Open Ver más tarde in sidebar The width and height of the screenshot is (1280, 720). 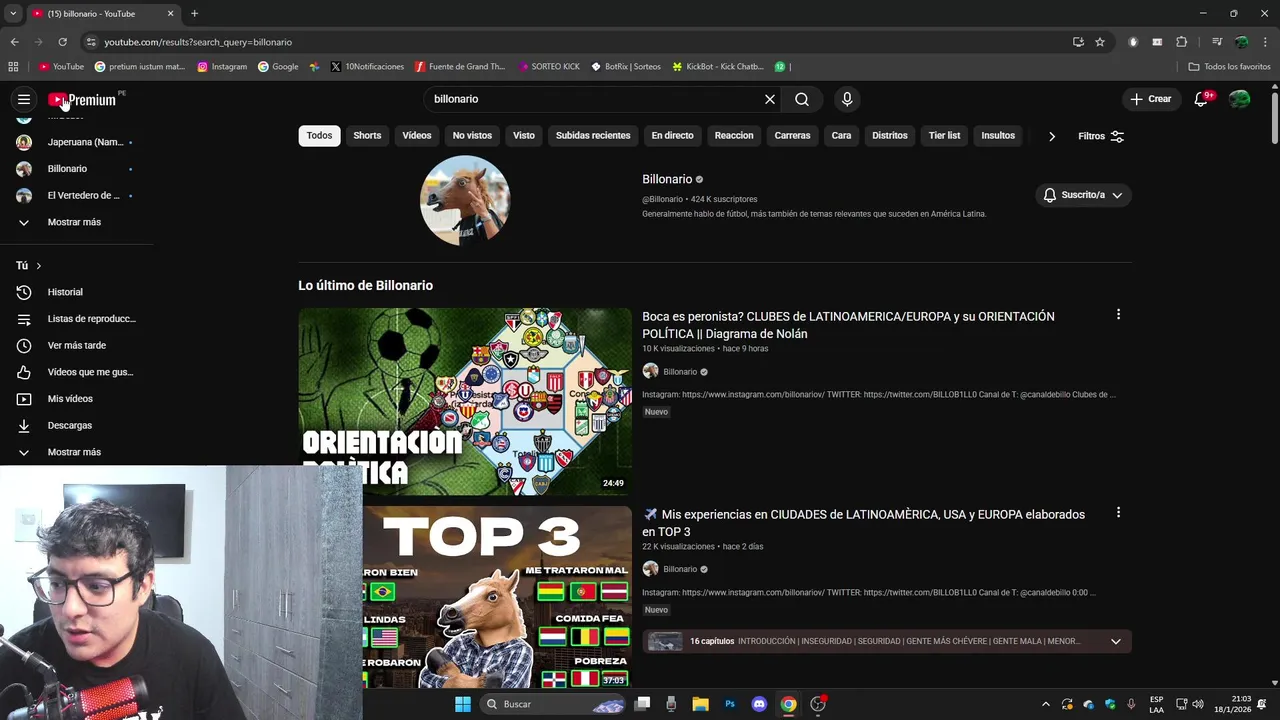76,345
